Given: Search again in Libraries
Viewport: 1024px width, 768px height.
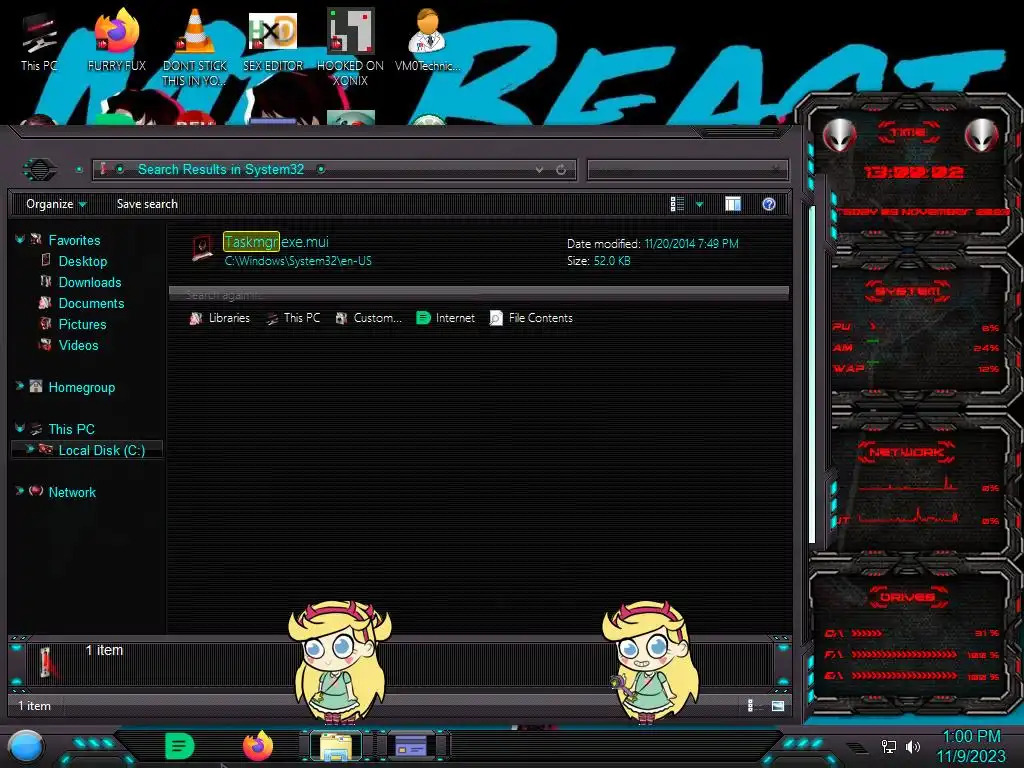Looking at the screenshot, I should tap(220, 318).
